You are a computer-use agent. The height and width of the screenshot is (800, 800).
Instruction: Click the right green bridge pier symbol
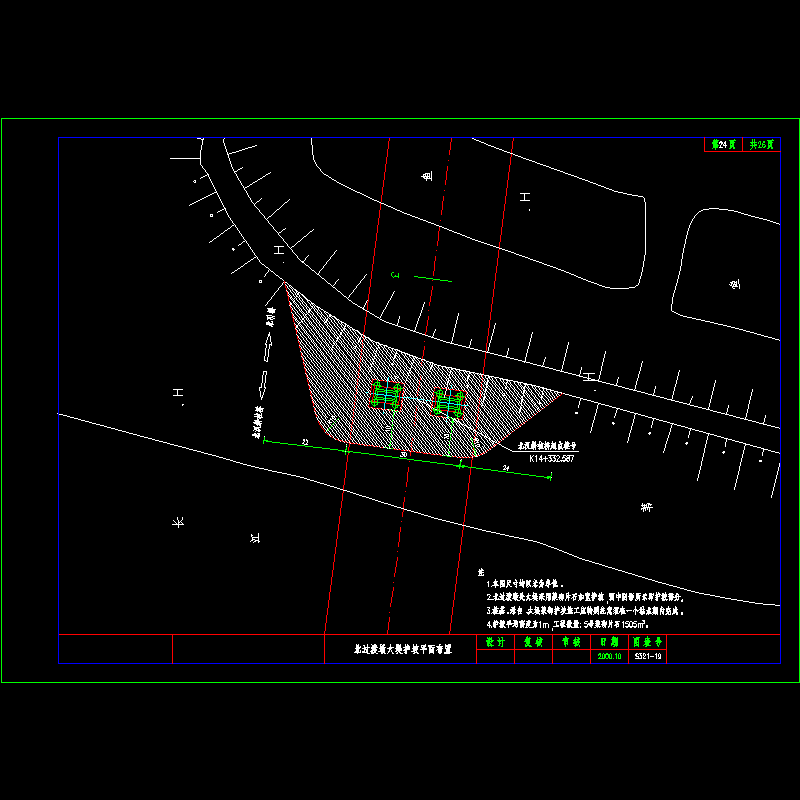(x=447, y=402)
